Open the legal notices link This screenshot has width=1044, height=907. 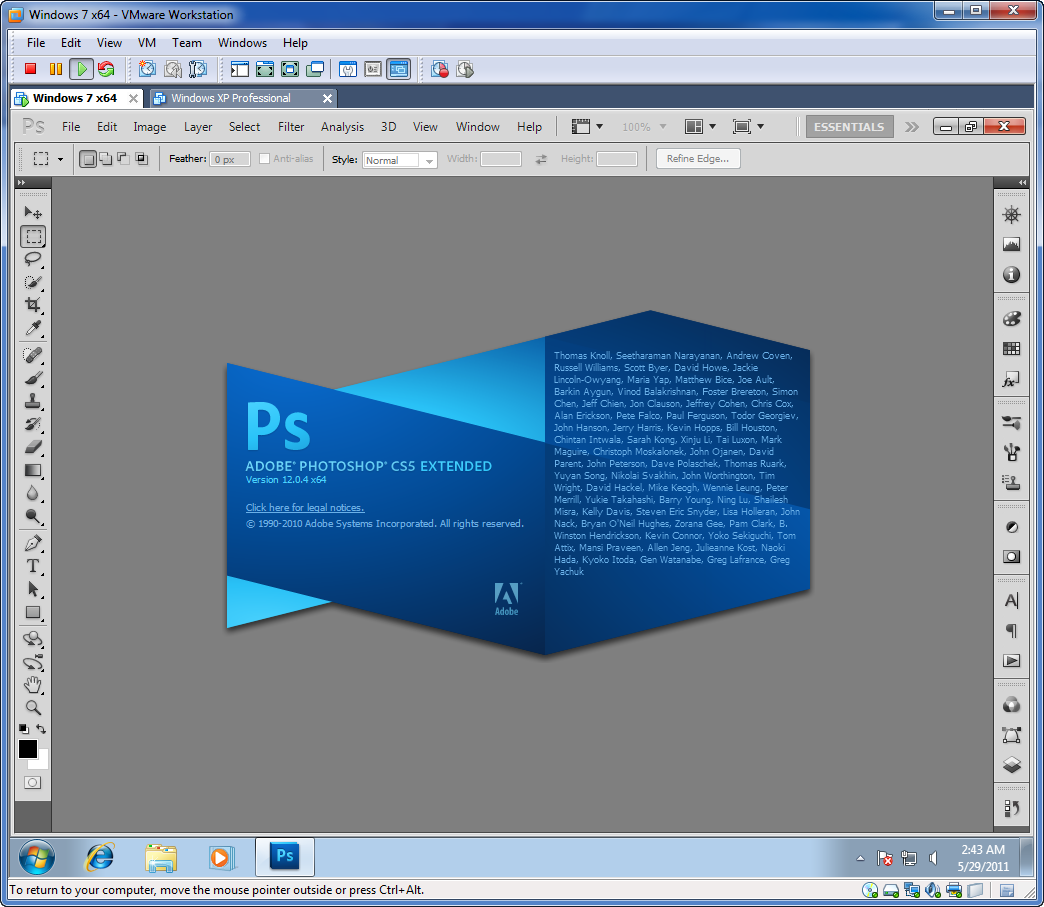click(x=305, y=507)
